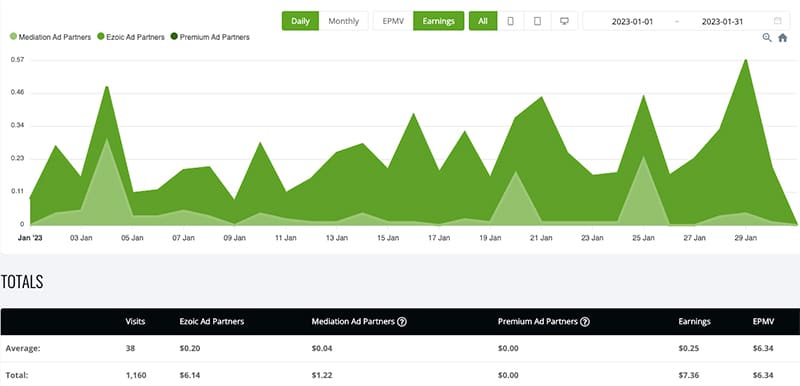This screenshot has width=800, height=386.
Task: Click help icon beside Mediation Ad Partners column
Action: (402, 322)
